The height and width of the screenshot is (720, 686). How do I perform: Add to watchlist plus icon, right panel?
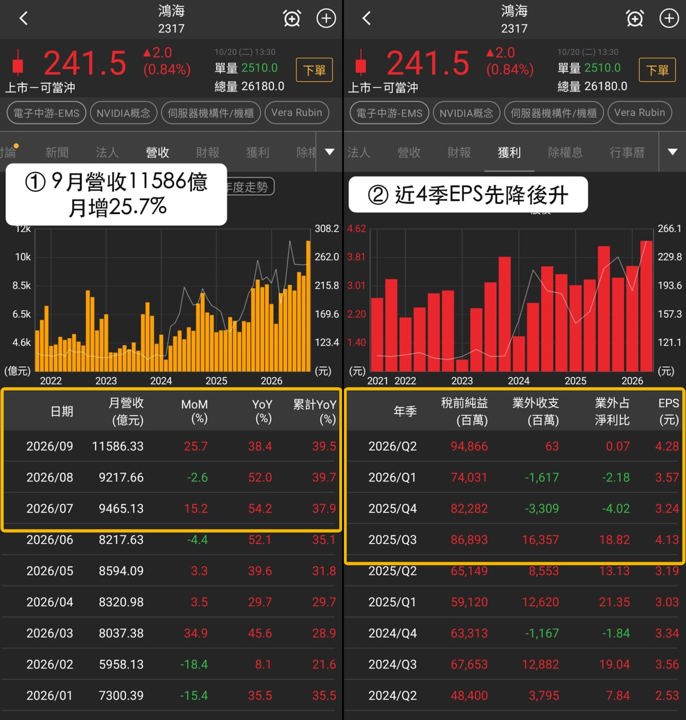point(669,19)
